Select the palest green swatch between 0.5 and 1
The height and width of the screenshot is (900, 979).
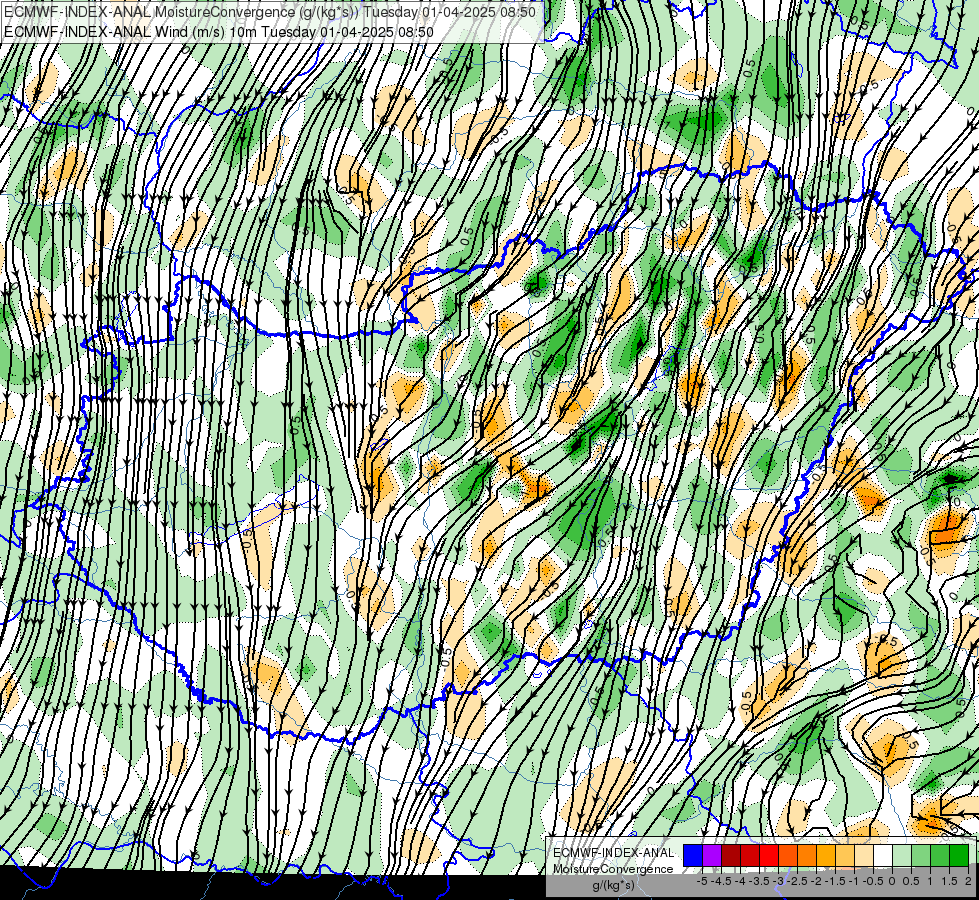[902, 856]
